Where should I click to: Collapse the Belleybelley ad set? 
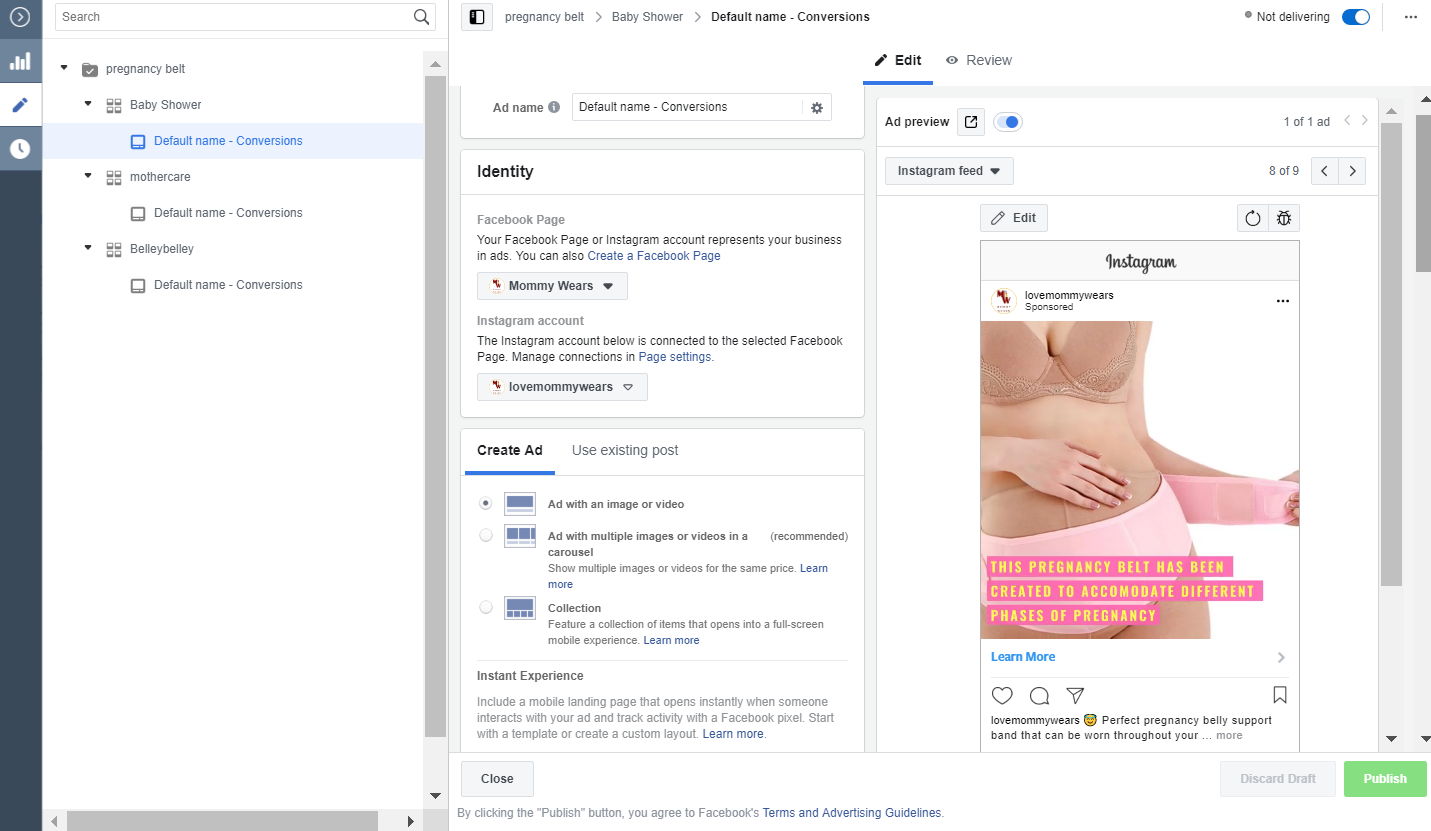(x=88, y=249)
